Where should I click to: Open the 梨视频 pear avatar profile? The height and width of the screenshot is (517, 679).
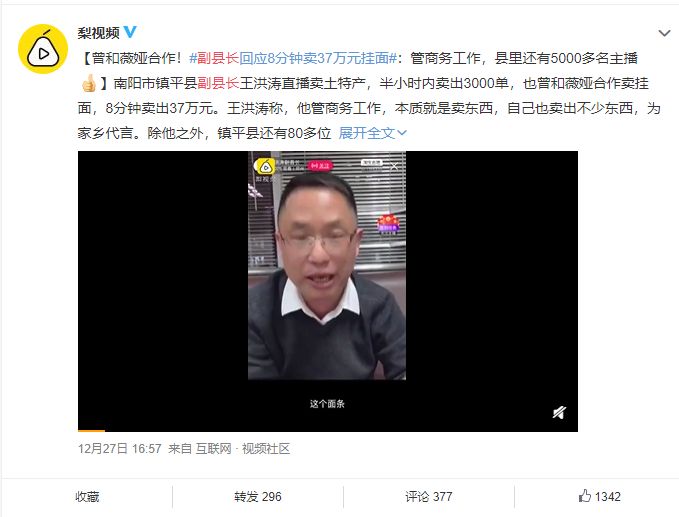43,49
